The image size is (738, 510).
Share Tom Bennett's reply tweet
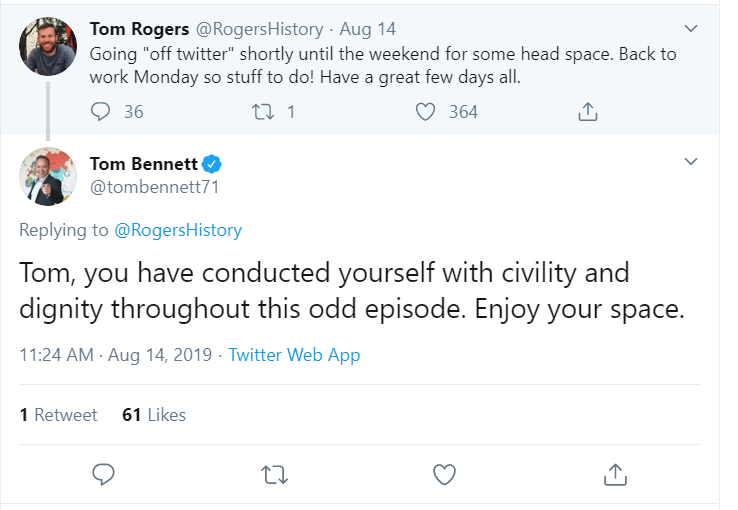[616, 473]
